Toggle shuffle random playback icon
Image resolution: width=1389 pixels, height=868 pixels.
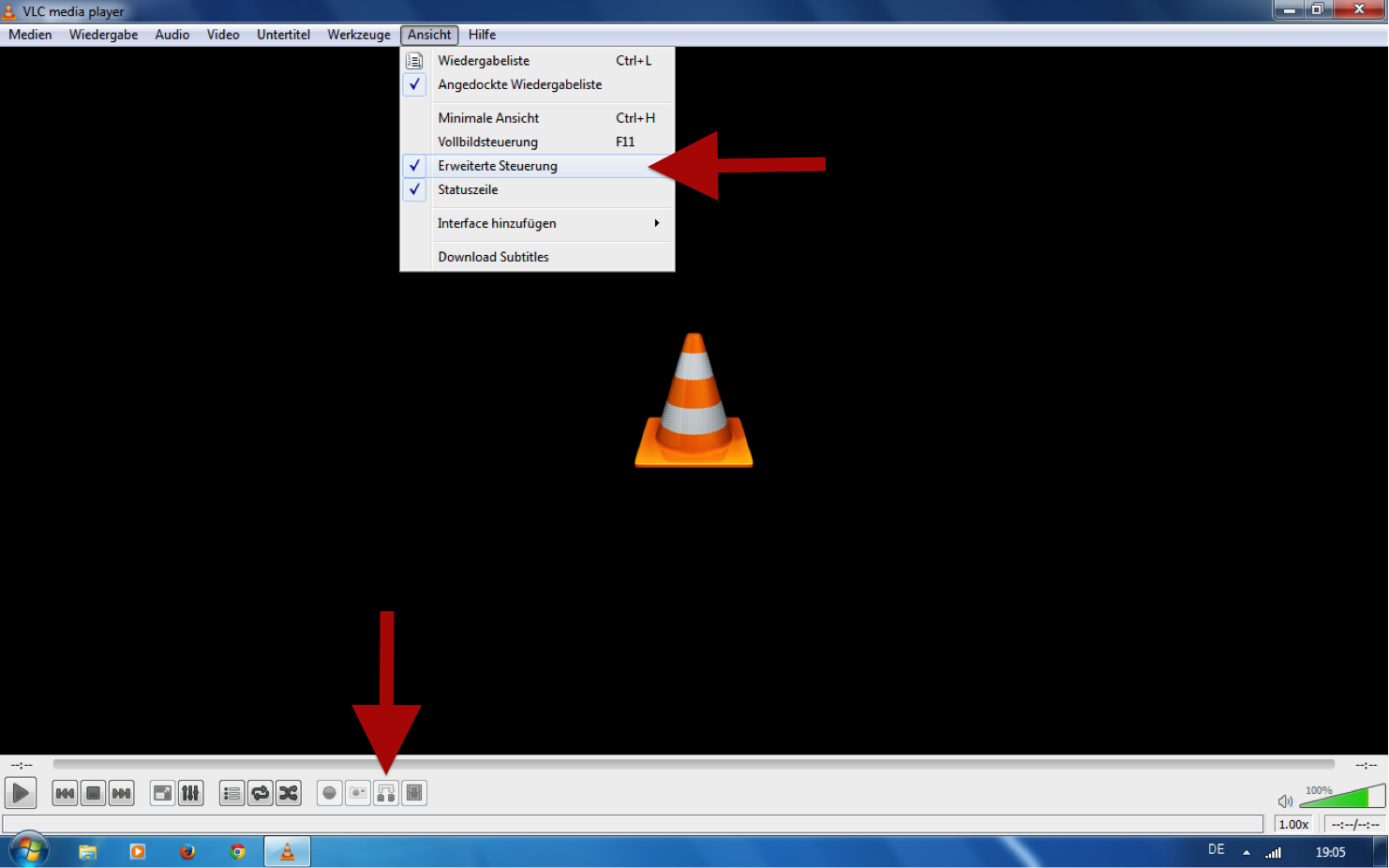point(289,793)
